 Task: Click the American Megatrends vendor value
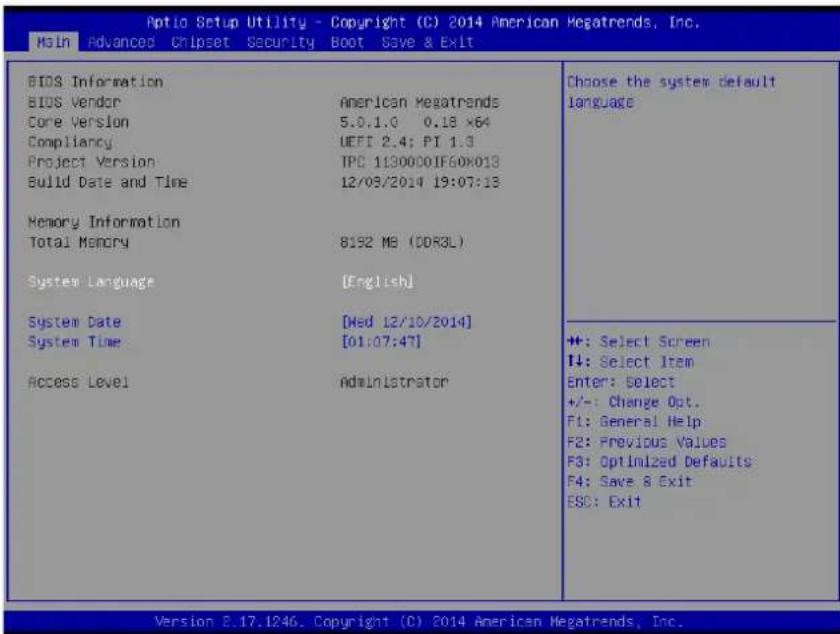419,102
